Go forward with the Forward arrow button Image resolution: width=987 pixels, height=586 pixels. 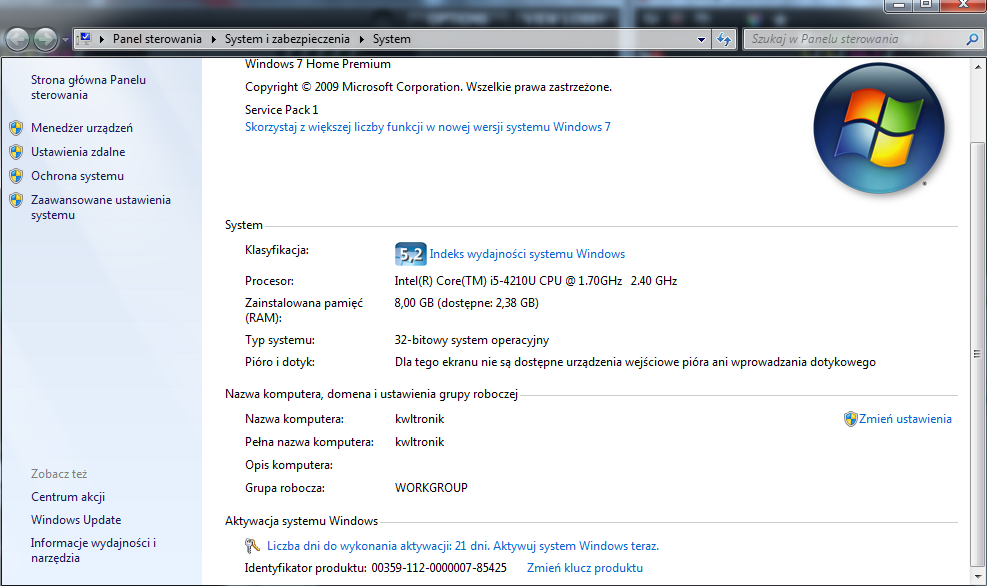[x=45, y=40]
